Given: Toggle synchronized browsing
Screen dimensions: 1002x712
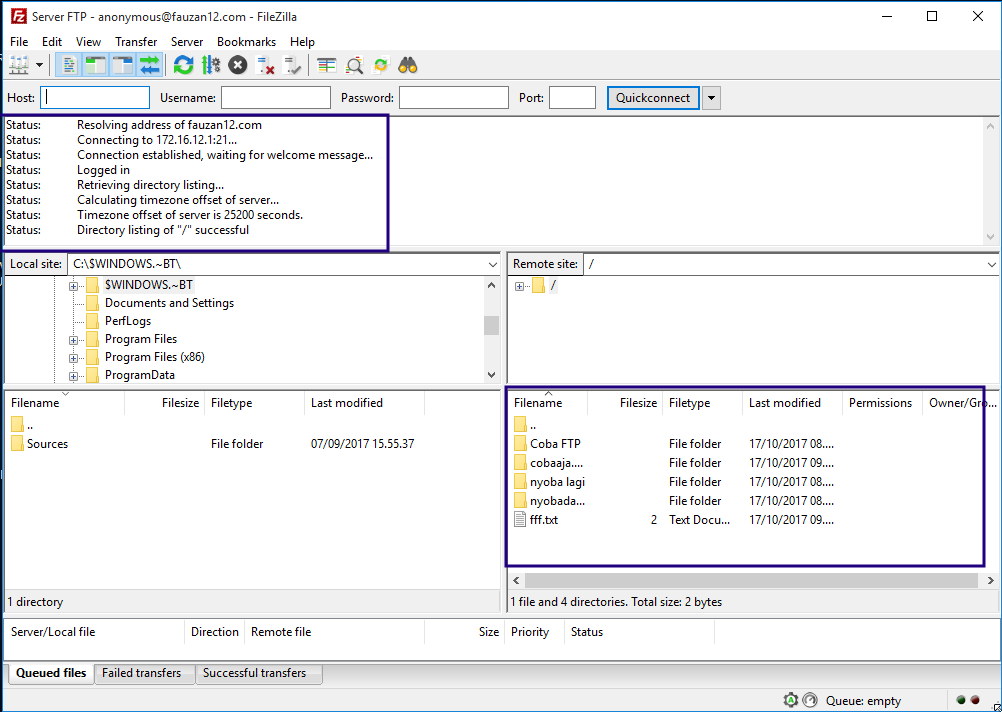Looking at the screenshot, I should coord(380,64).
